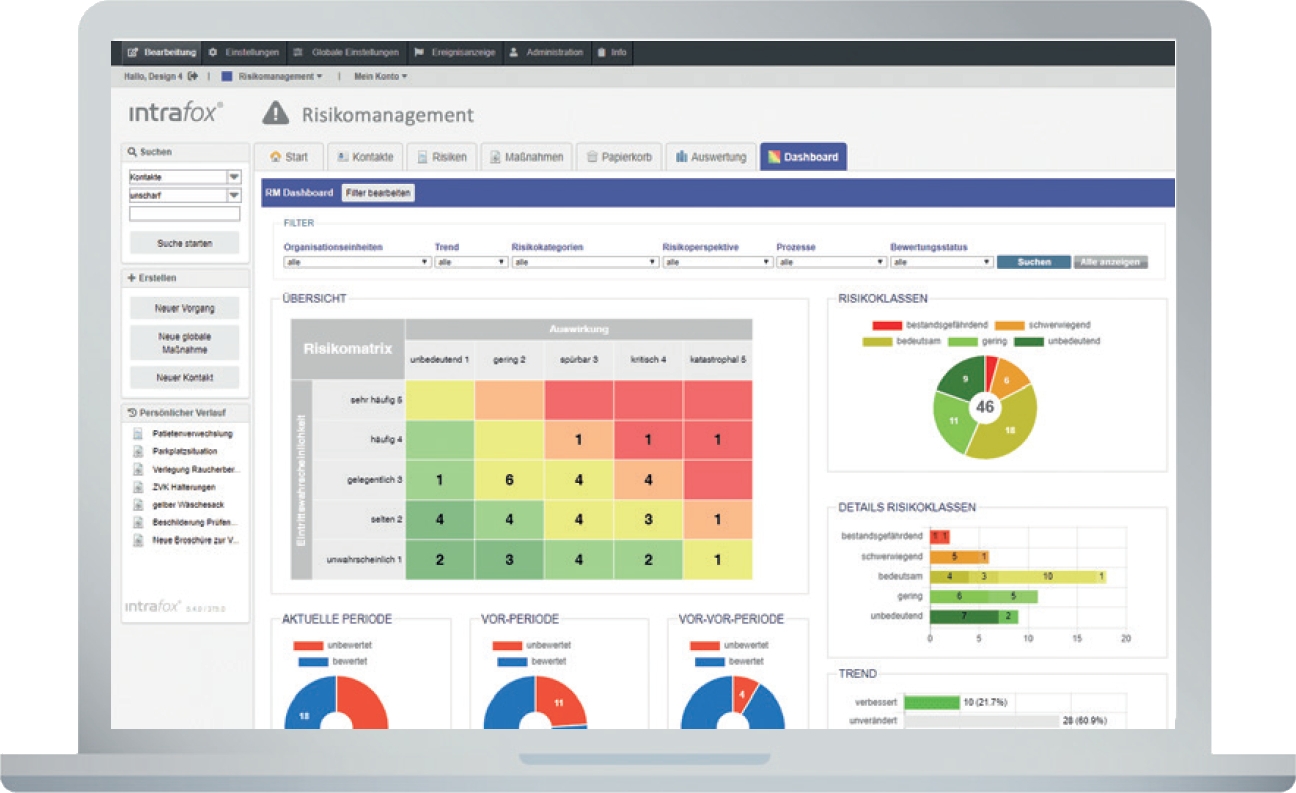Expand the Mein Konto menu
Image resolution: width=1296 pixels, height=793 pixels.
[x=381, y=76]
